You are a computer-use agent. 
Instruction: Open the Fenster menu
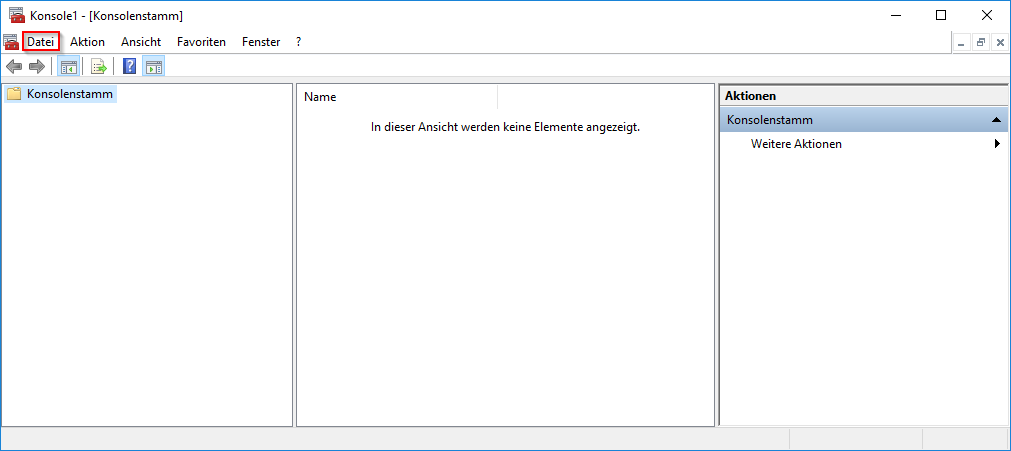click(261, 42)
